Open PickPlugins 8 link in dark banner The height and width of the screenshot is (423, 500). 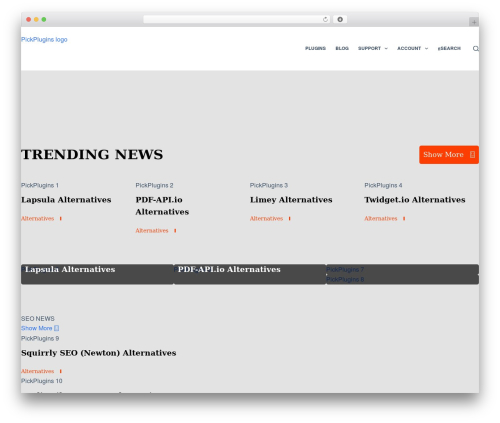pyautogui.click(x=345, y=279)
